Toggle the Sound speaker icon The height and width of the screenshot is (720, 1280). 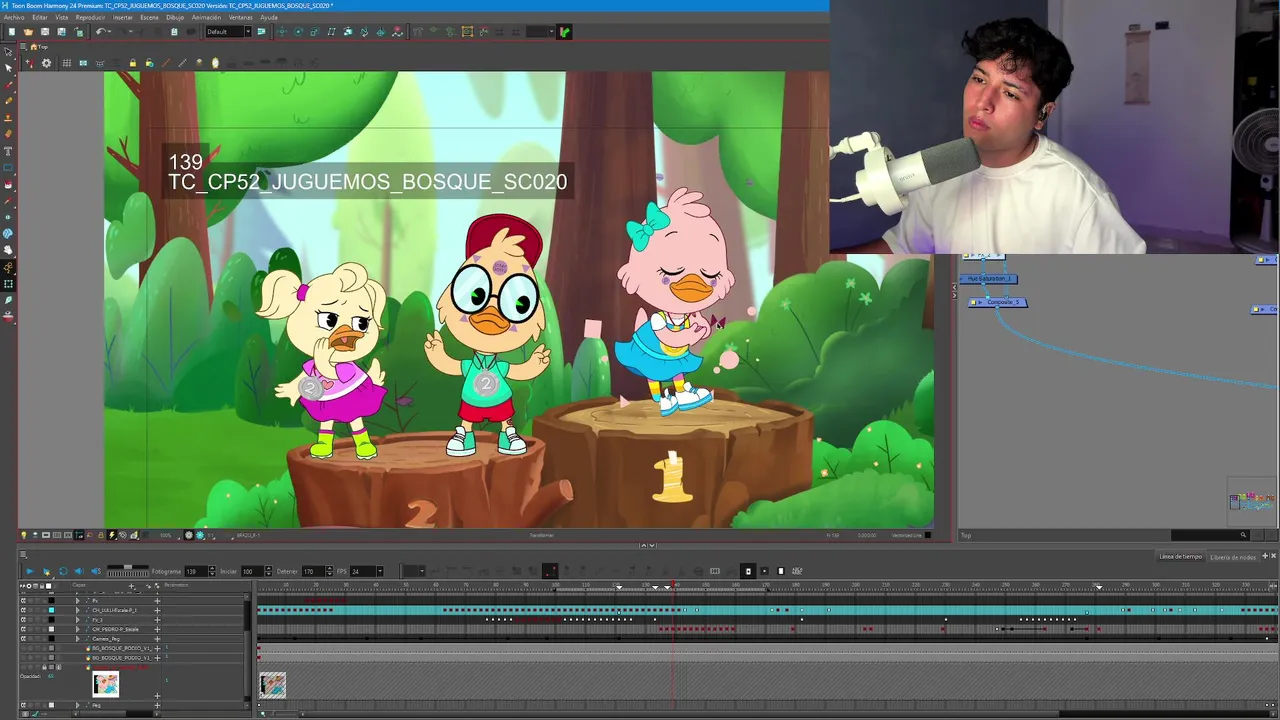coord(79,571)
